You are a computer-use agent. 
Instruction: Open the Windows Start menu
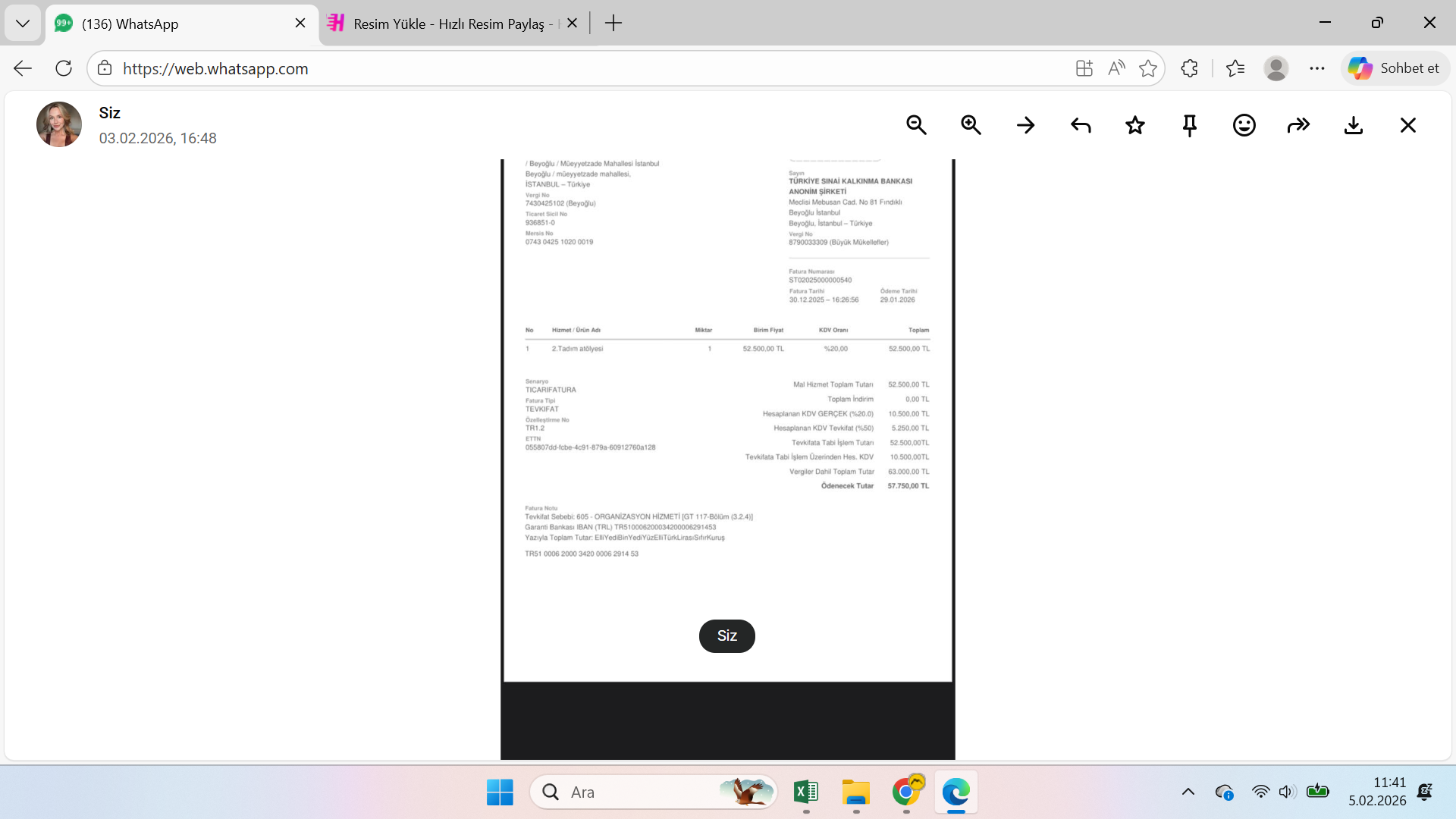tap(500, 792)
